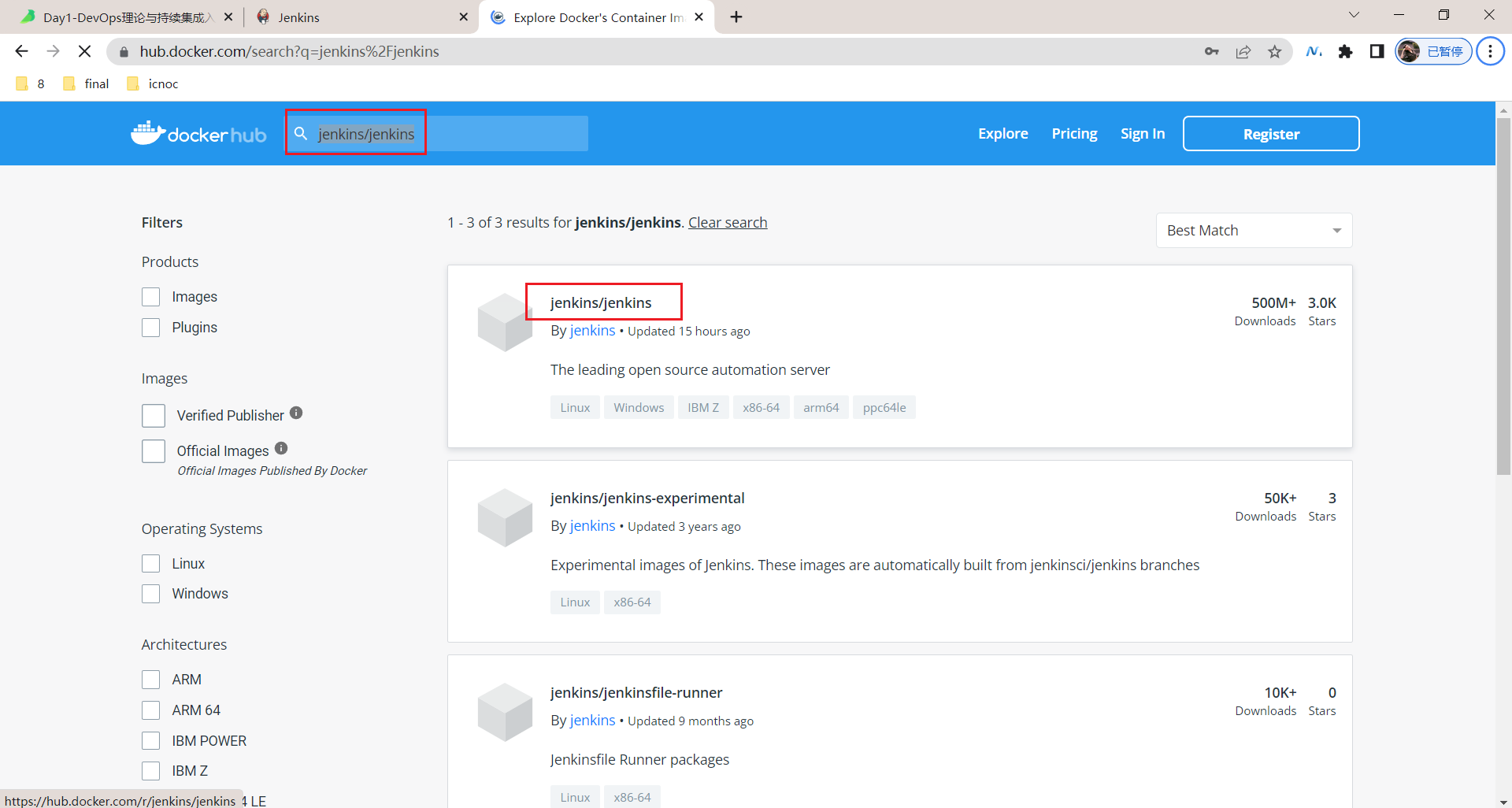Click the Official Images info icon
The height and width of the screenshot is (808, 1512).
coord(281,448)
